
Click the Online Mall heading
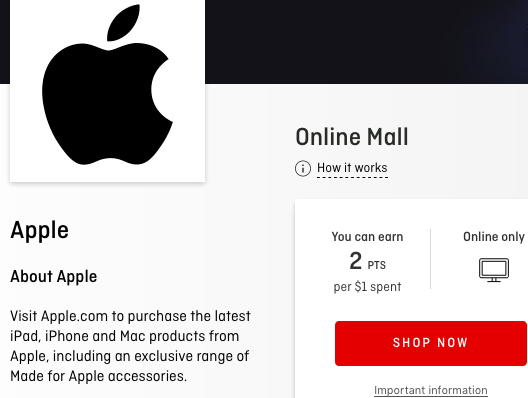coord(352,137)
